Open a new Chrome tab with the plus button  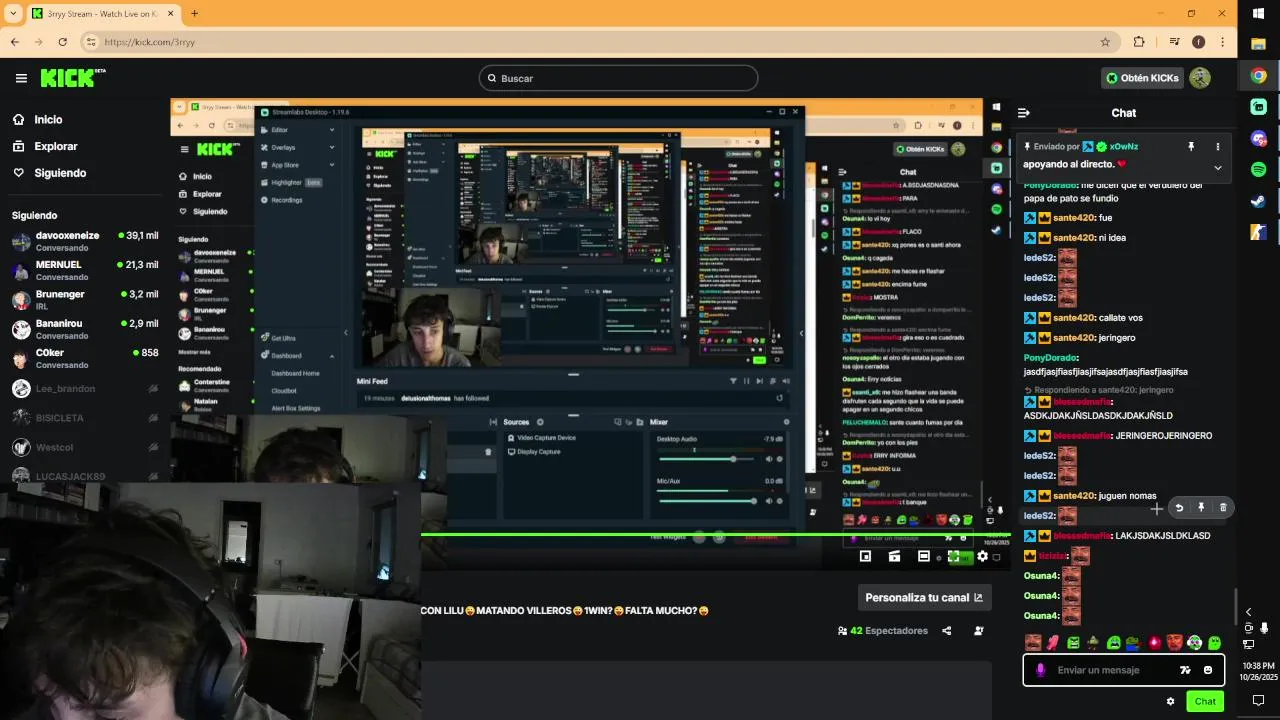(194, 13)
